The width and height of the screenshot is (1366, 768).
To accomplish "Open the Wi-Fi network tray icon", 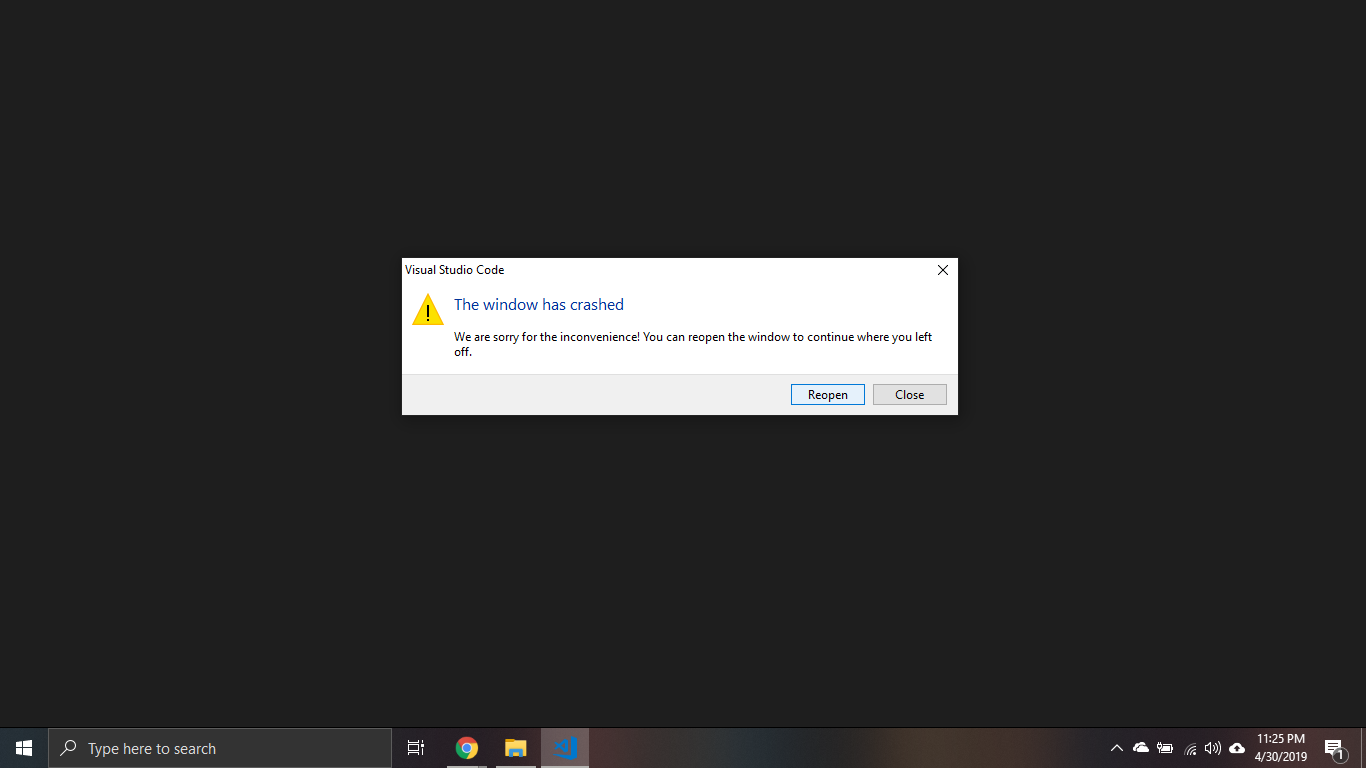I will pos(1190,748).
